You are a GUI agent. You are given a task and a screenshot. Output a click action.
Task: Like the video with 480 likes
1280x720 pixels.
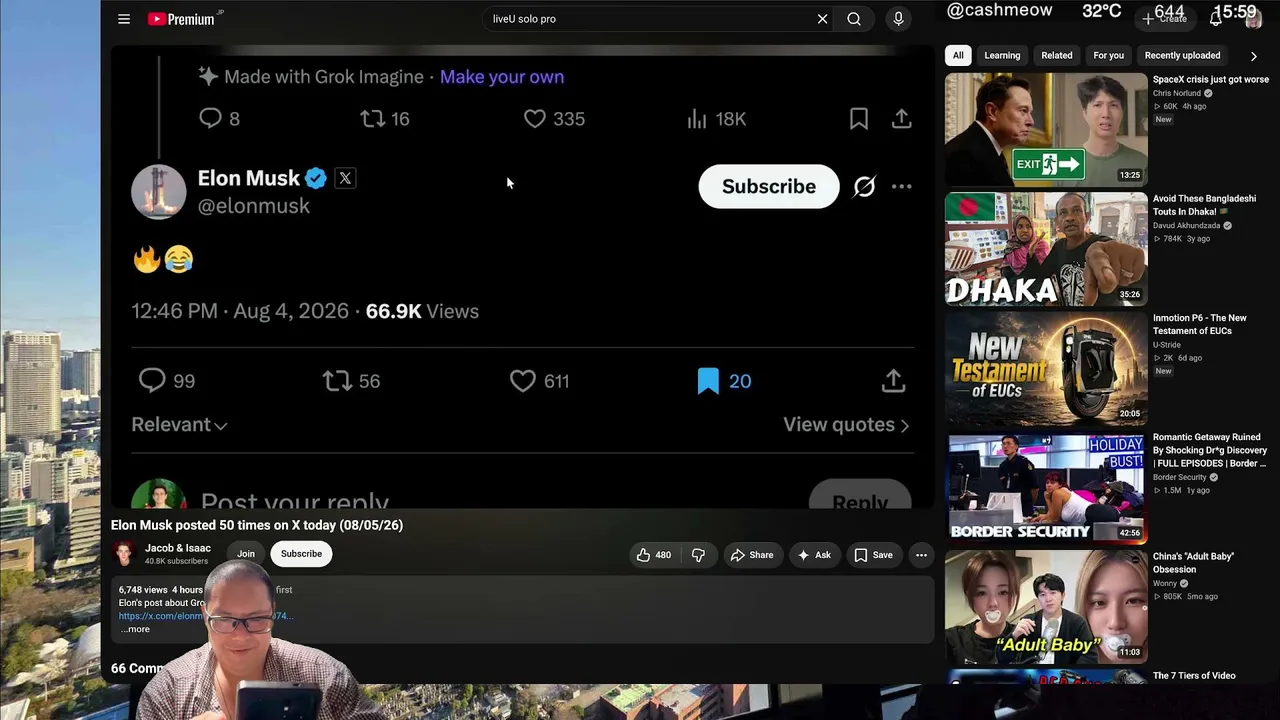pyautogui.click(x=653, y=555)
